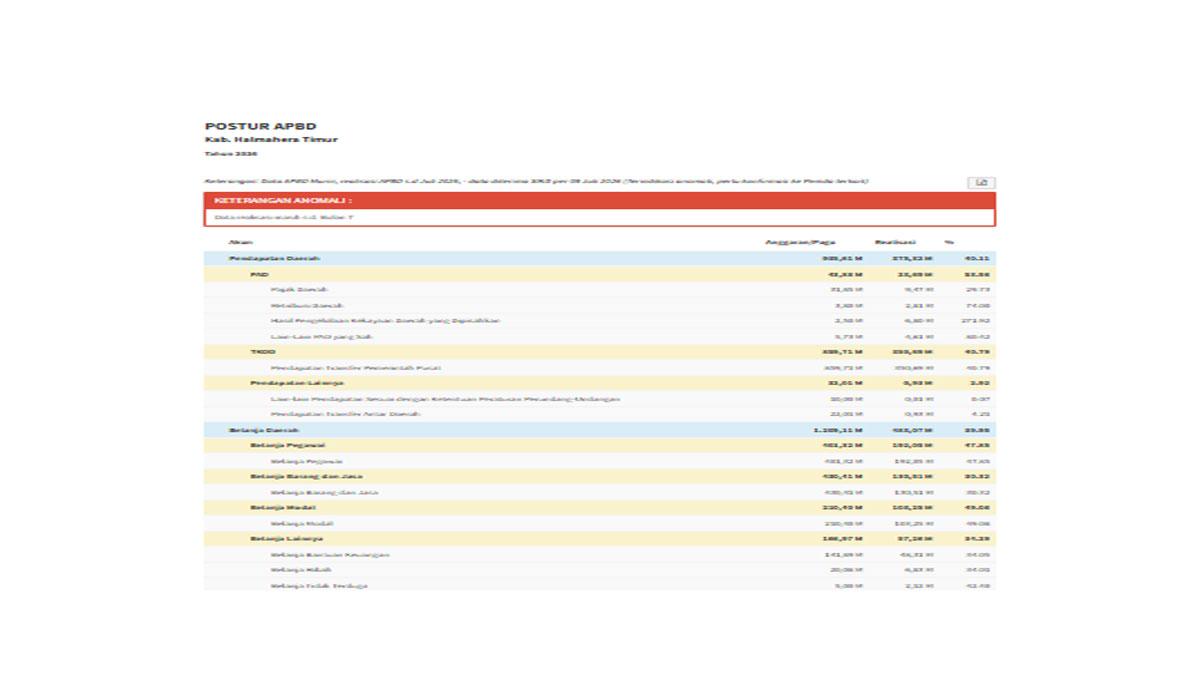Select the Pendapatan Transfer Pemerintah Pusat row
The height and width of the screenshot is (700, 1200).
[599, 368]
